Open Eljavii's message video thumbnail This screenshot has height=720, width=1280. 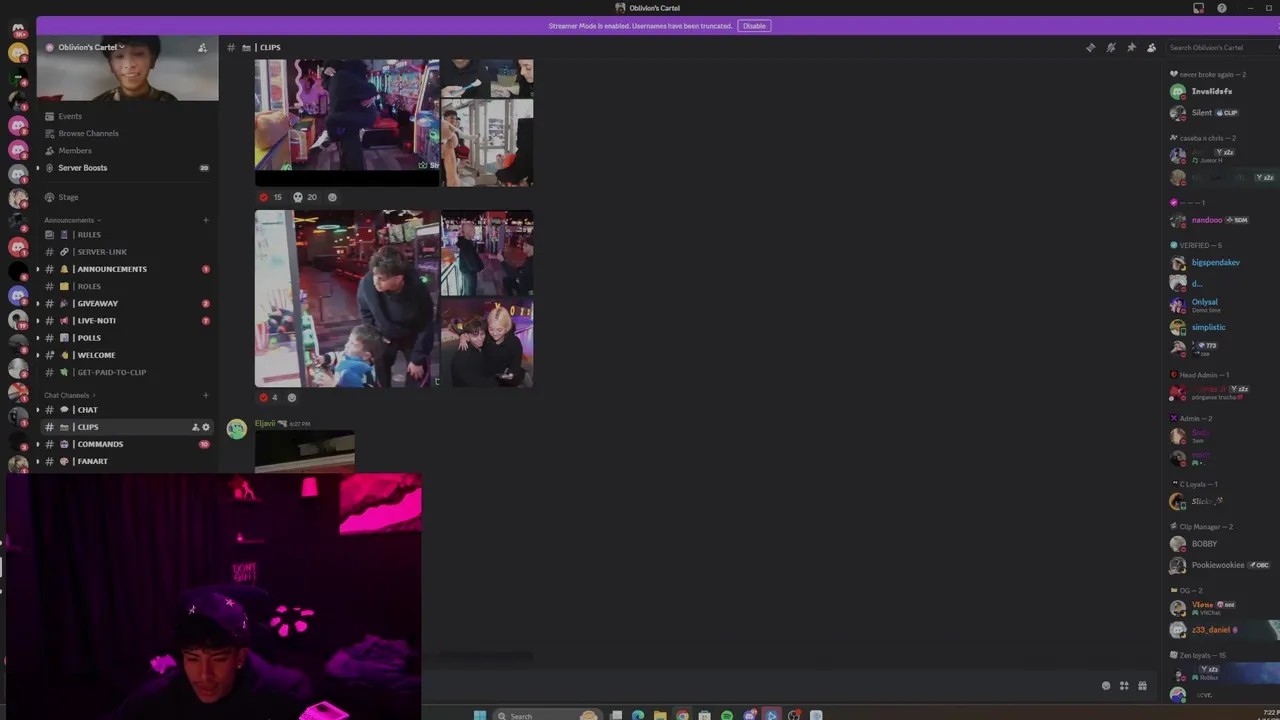tap(304, 452)
